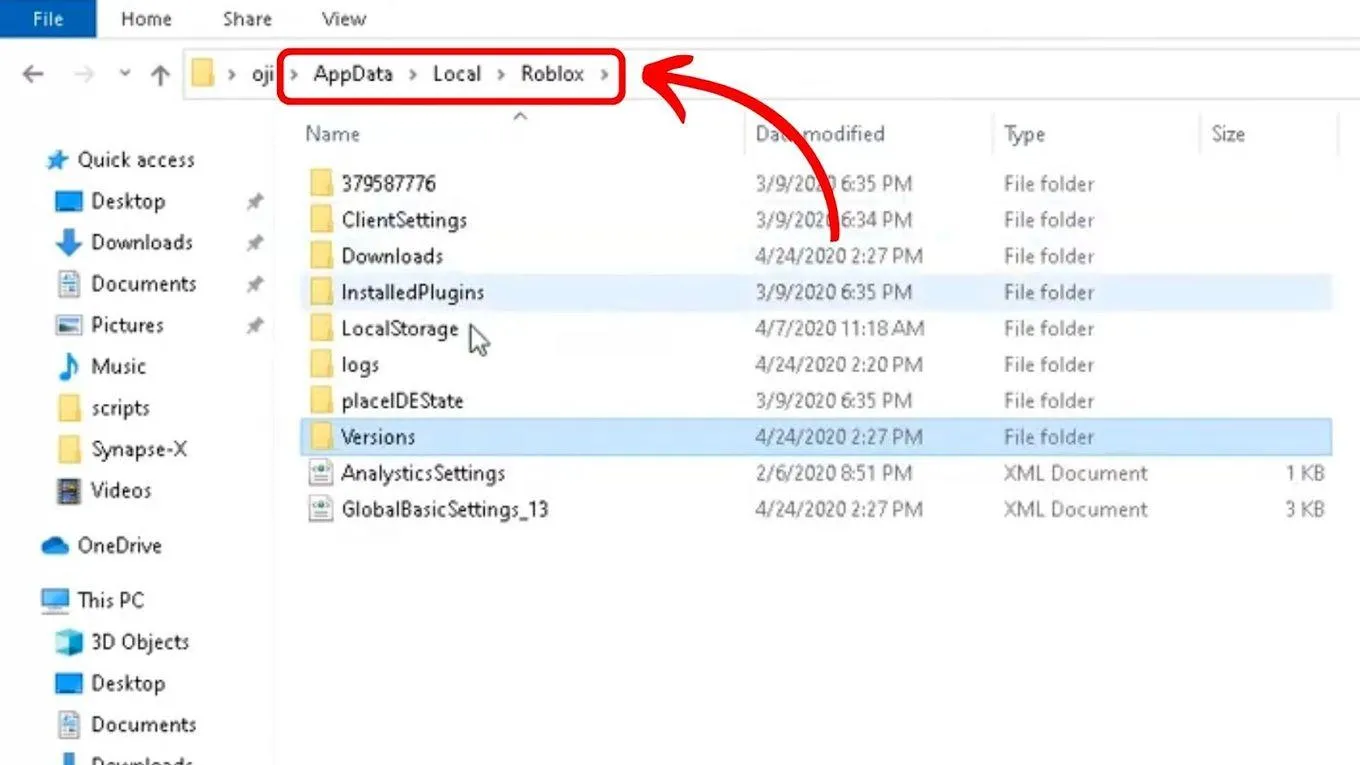Select the LocalStorage folder icon
The image size is (1360, 765).
tap(320, 328)
